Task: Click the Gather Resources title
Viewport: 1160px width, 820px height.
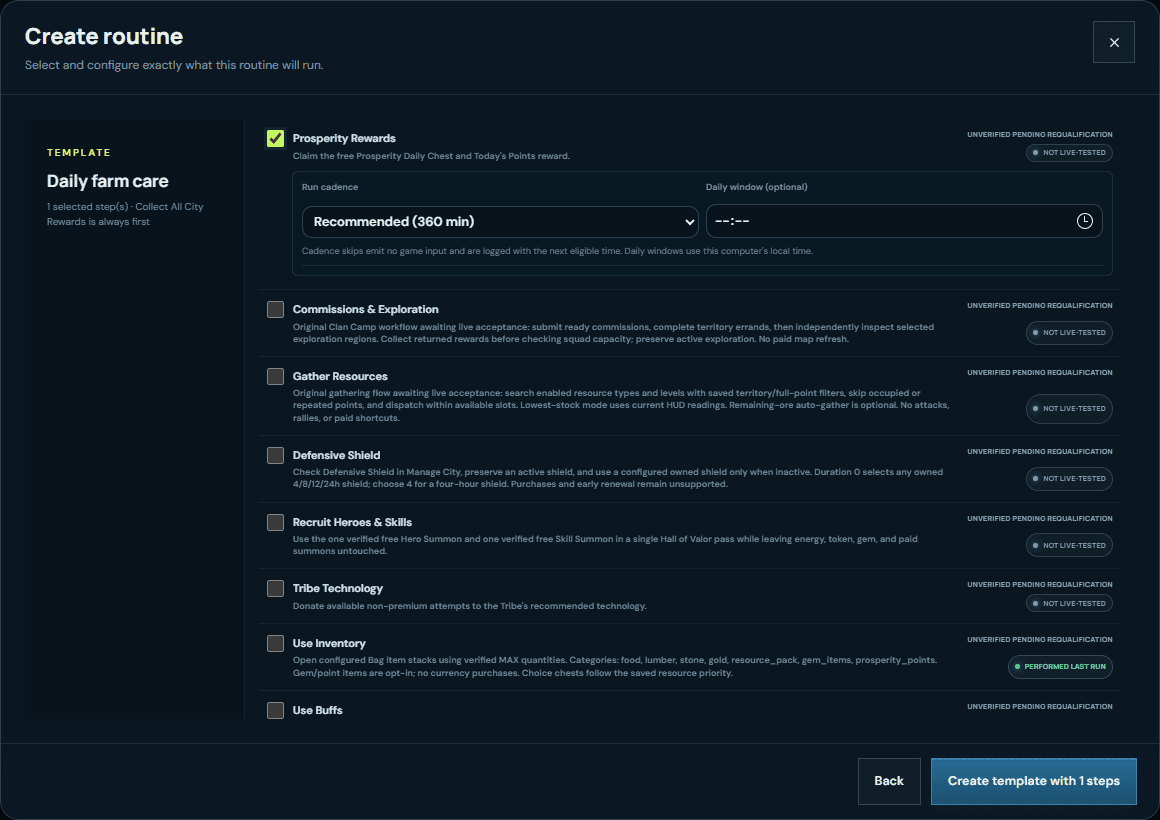Action: 340,376
